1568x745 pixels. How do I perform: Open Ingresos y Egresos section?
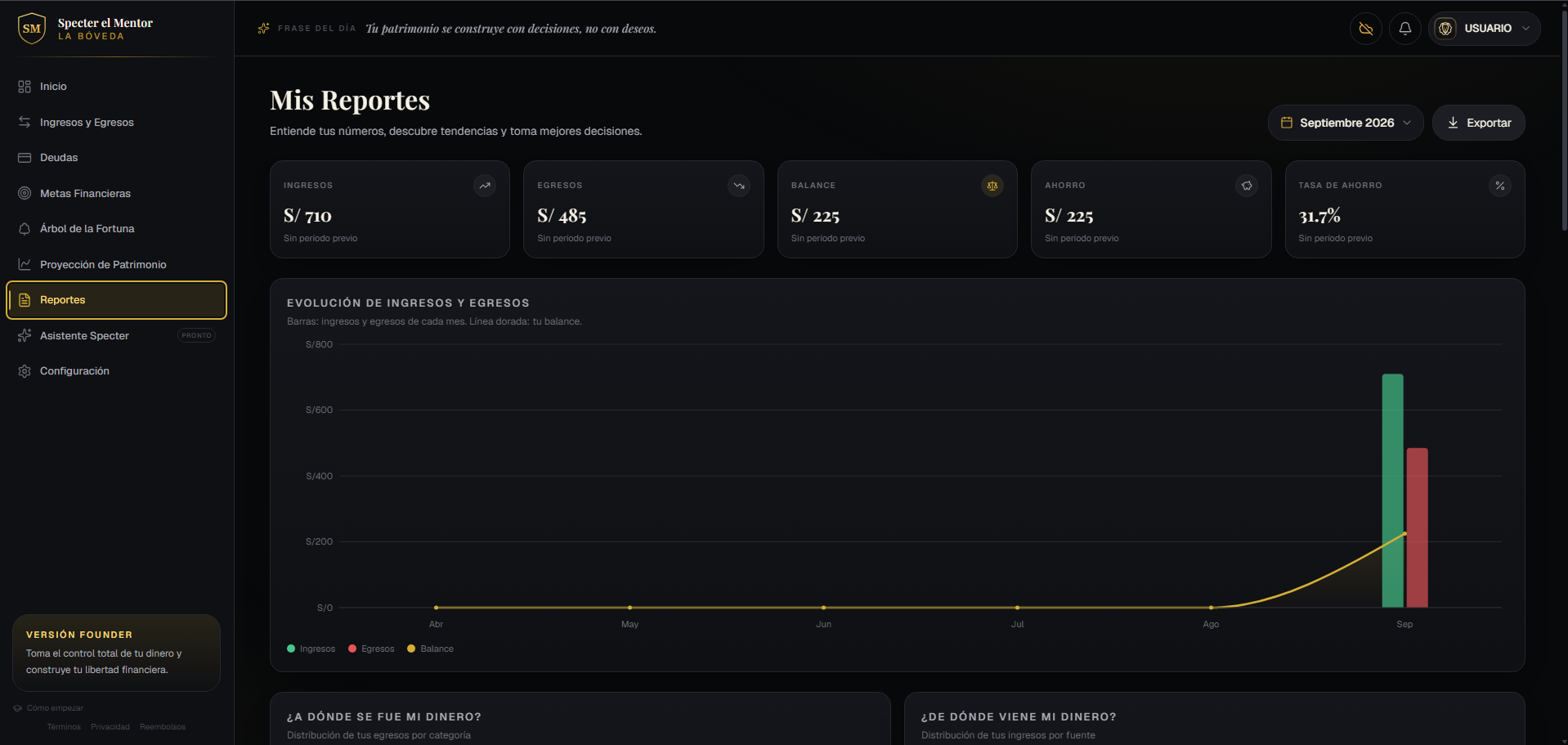point(116,122)
